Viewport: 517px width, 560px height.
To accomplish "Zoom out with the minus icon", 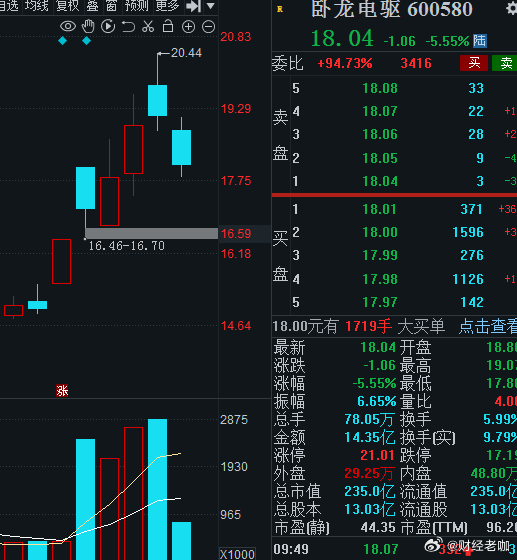I will [209, 27].
